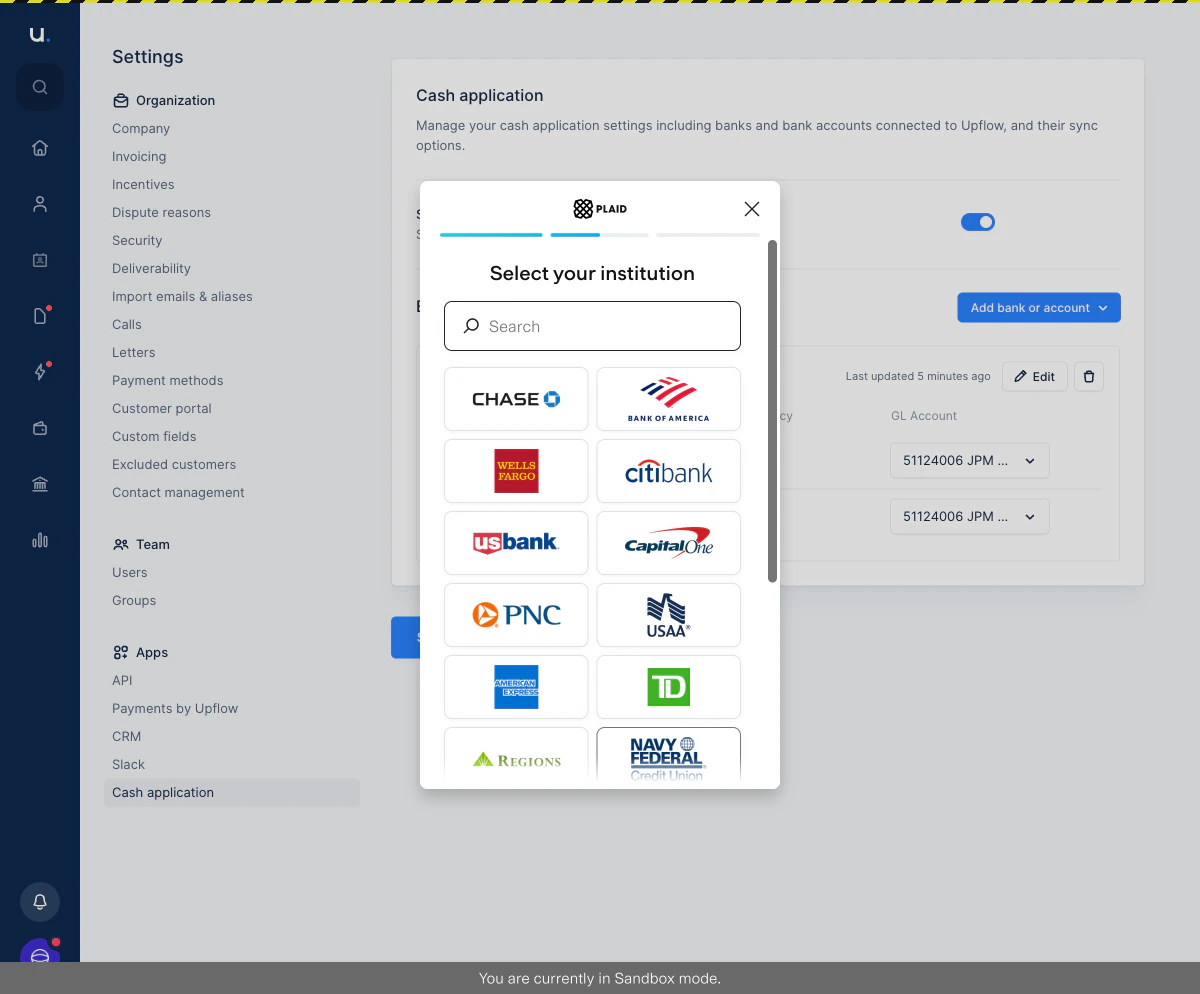Image resolution: width=1200 pixels, height=994 pixels.
Task: Go to Calls settings
Action: [127, 324]
